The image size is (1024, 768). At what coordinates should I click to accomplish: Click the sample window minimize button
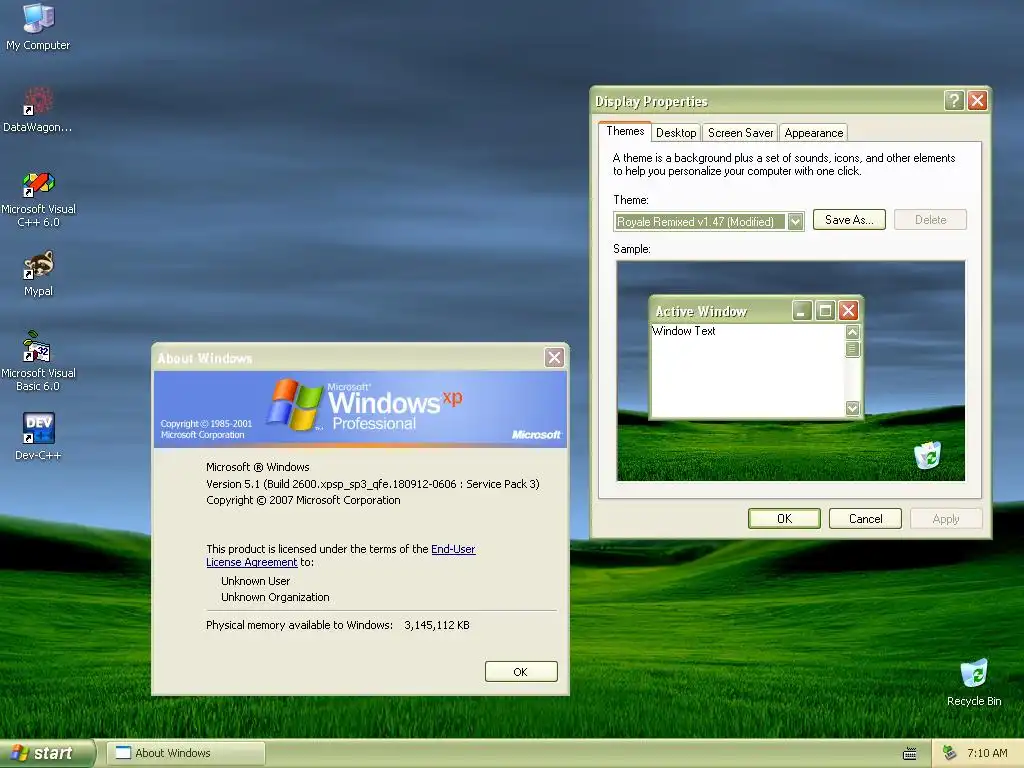point(803,311)
